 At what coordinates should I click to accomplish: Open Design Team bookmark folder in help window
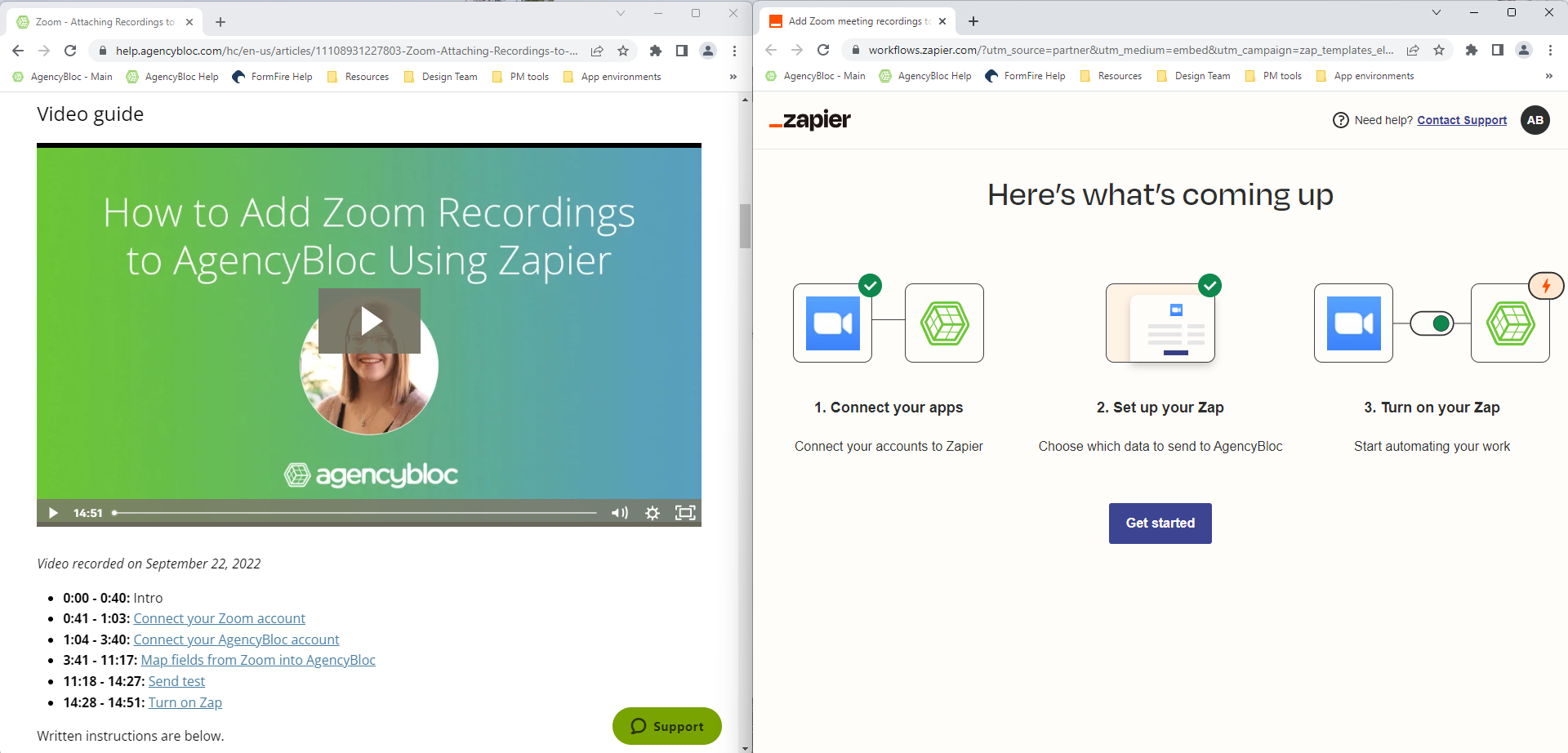(442, 77)
